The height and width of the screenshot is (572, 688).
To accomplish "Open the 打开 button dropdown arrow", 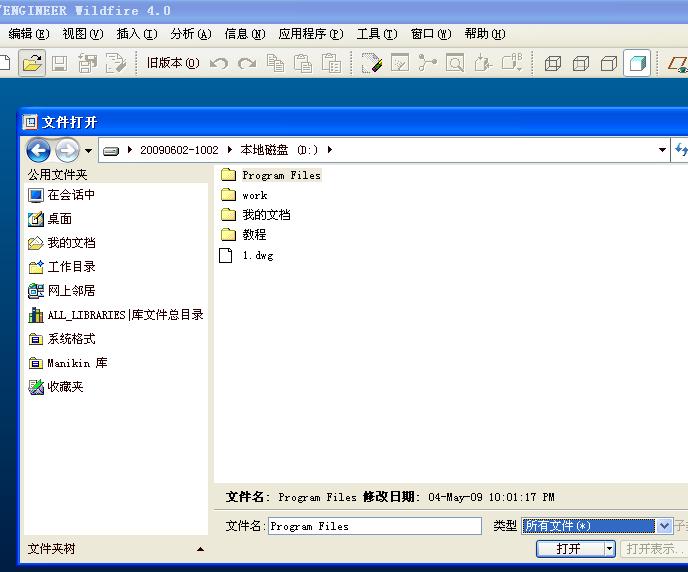I will [609, 548].
